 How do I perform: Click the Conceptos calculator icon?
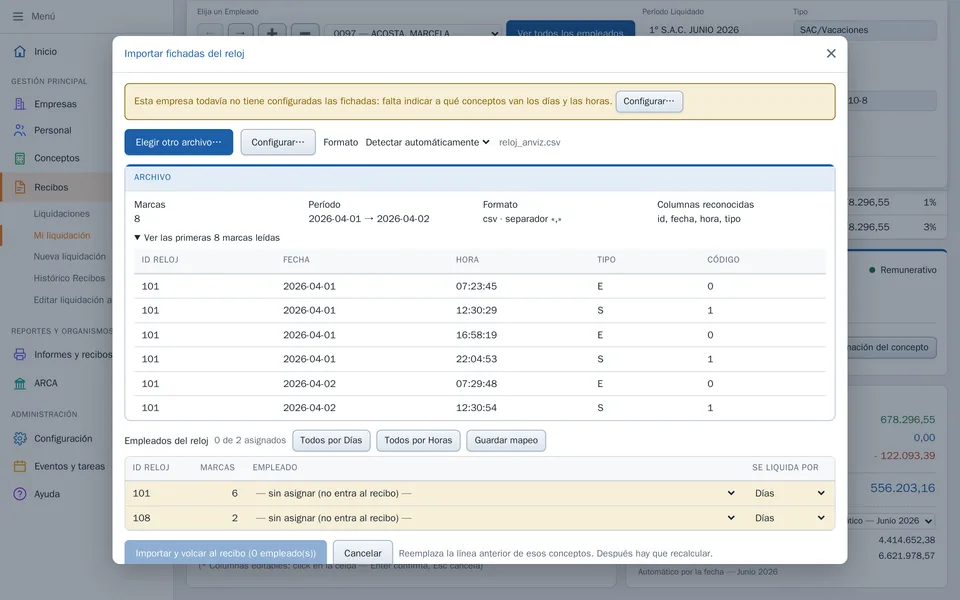coord(20,158)
